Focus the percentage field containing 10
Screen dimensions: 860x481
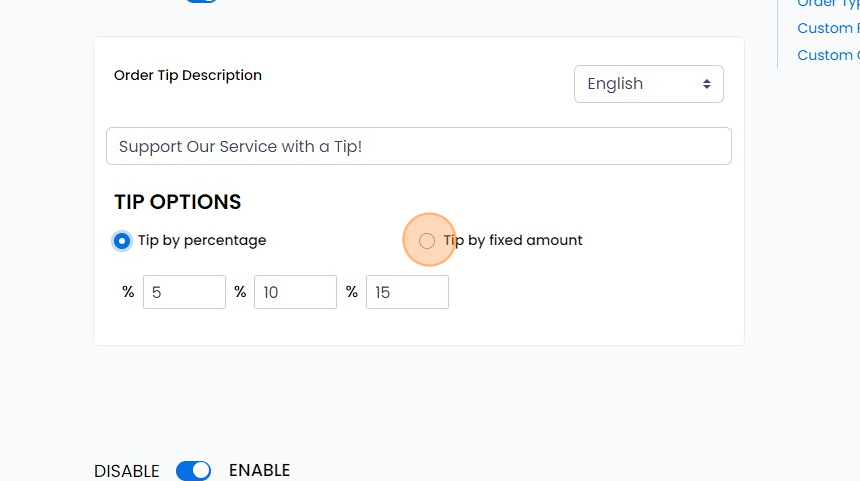pos(295,292)
